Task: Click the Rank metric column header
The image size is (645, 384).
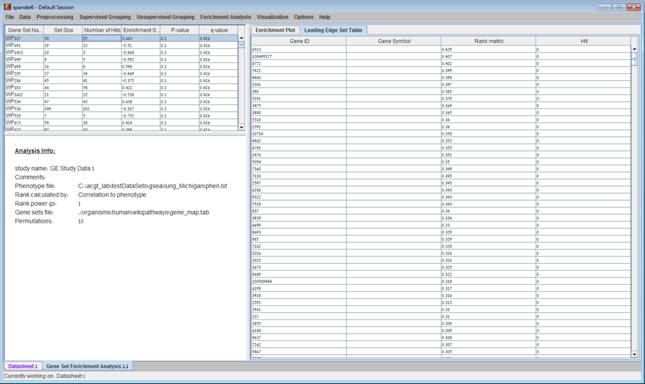Action: [x=489, y=41]
